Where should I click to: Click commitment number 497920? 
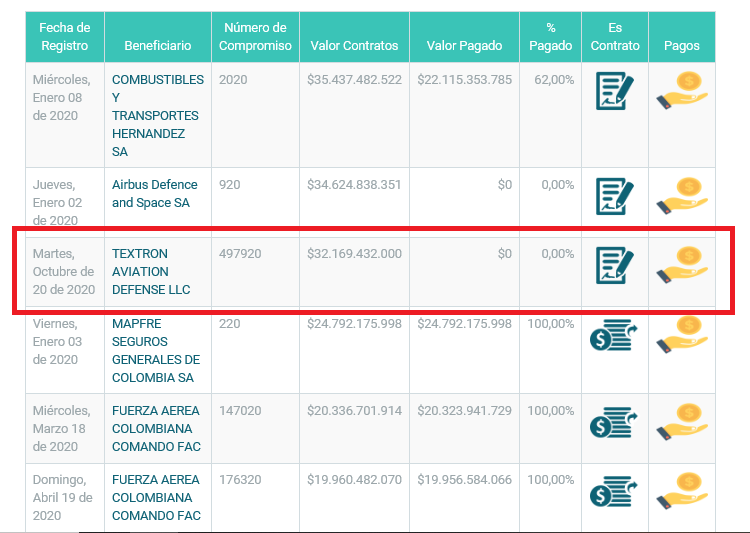click(x=240, y=254)
